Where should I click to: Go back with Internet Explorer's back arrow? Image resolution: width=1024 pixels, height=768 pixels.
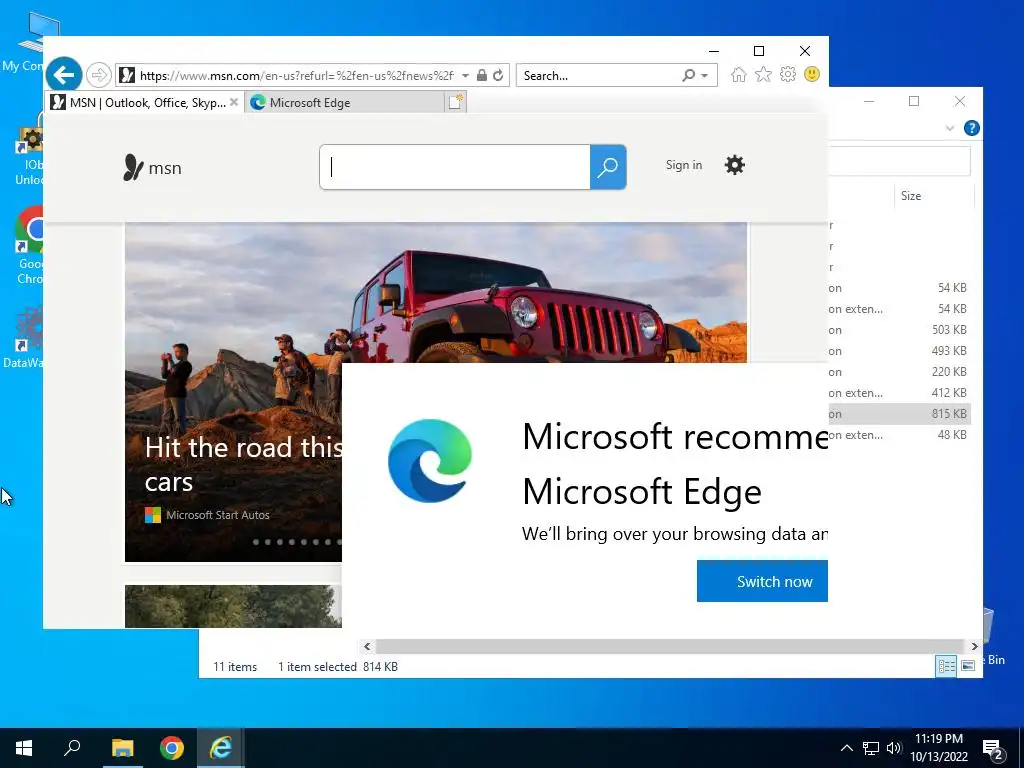64,75
